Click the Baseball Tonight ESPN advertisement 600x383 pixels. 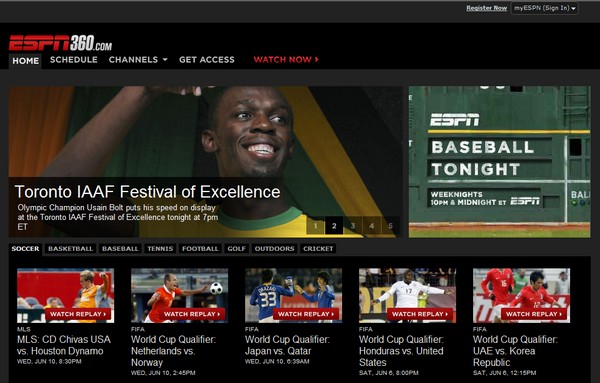[499, 161]
